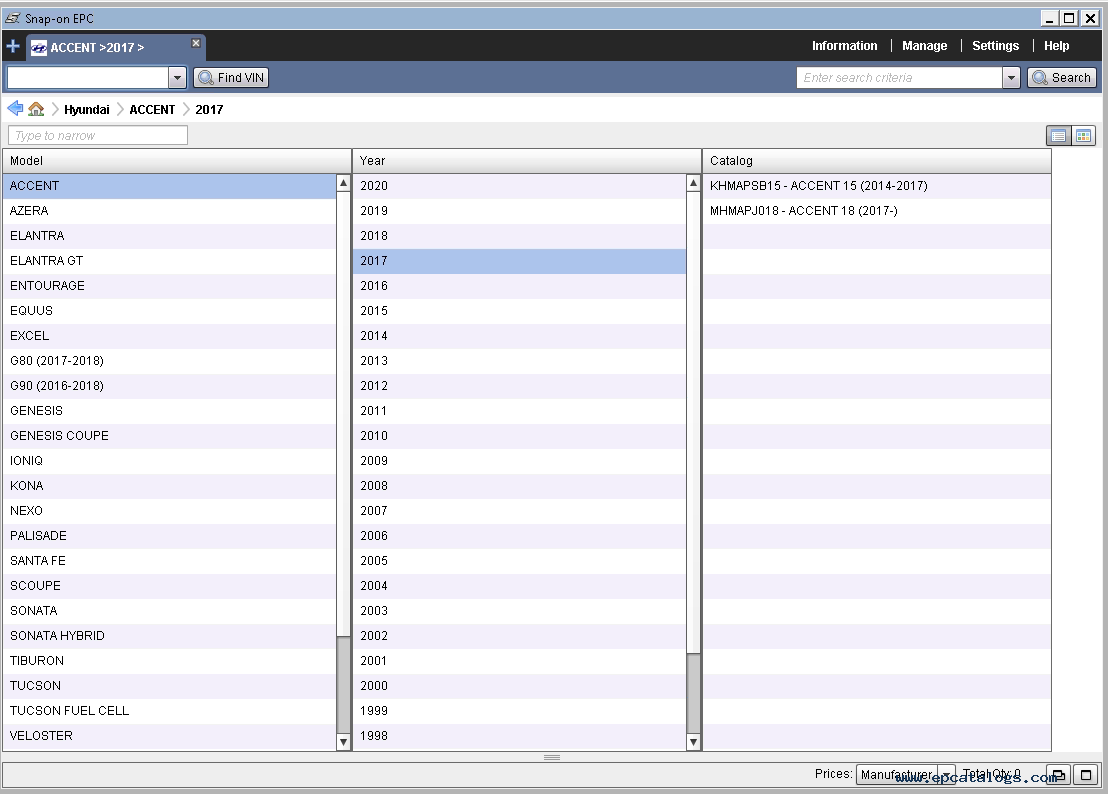Open the Manage menu

(924, 46)
